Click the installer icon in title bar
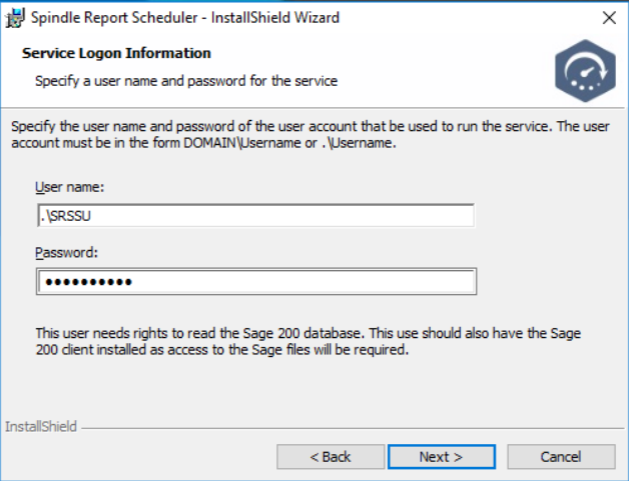Screen dimensions: 629x481 pos(15,18)
